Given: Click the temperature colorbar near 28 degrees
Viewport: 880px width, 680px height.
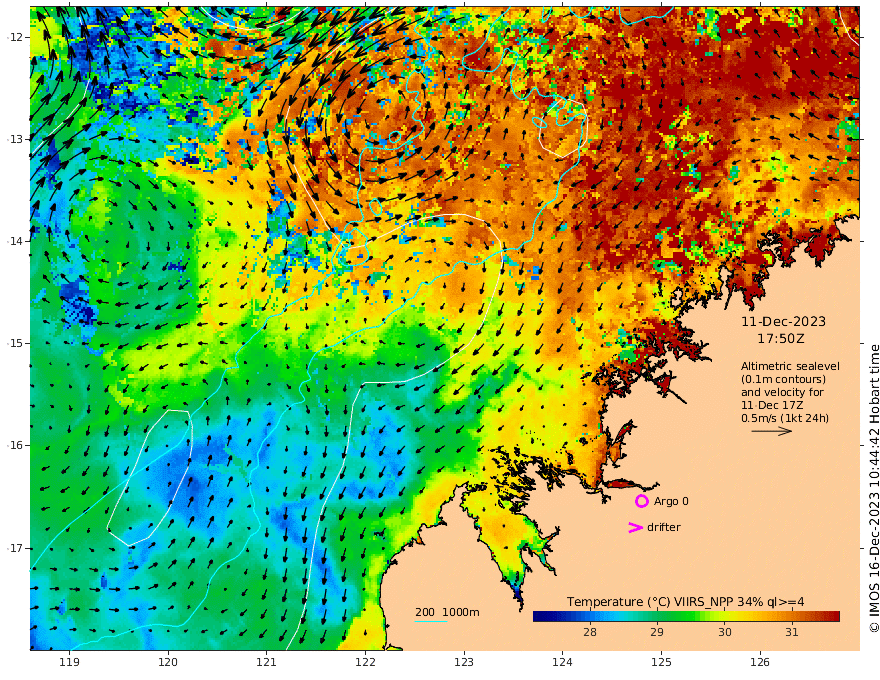Looking at the screenshot, I should click(x=590, y=616).
